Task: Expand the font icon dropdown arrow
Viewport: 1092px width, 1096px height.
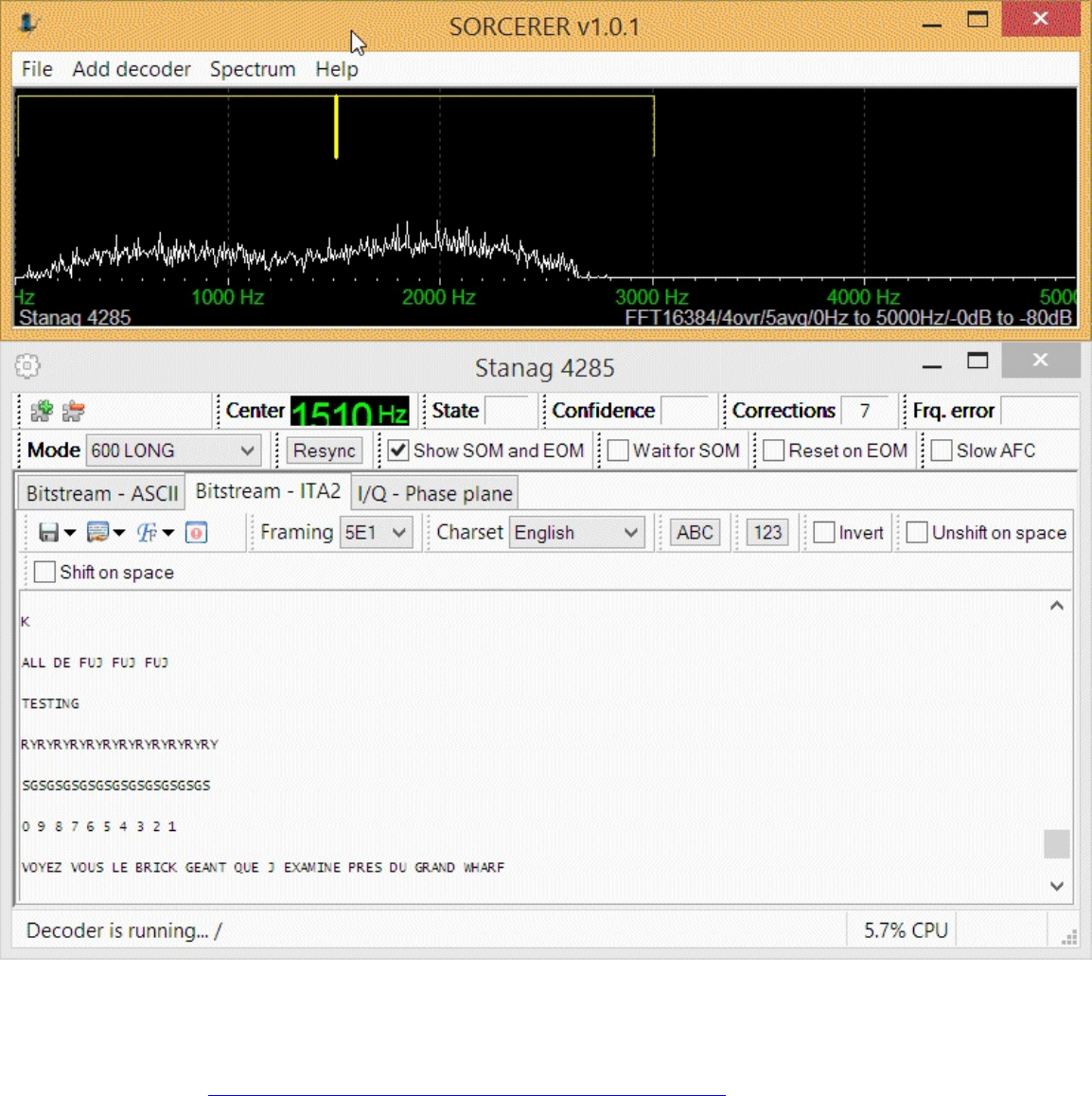Action: (168, 533)
